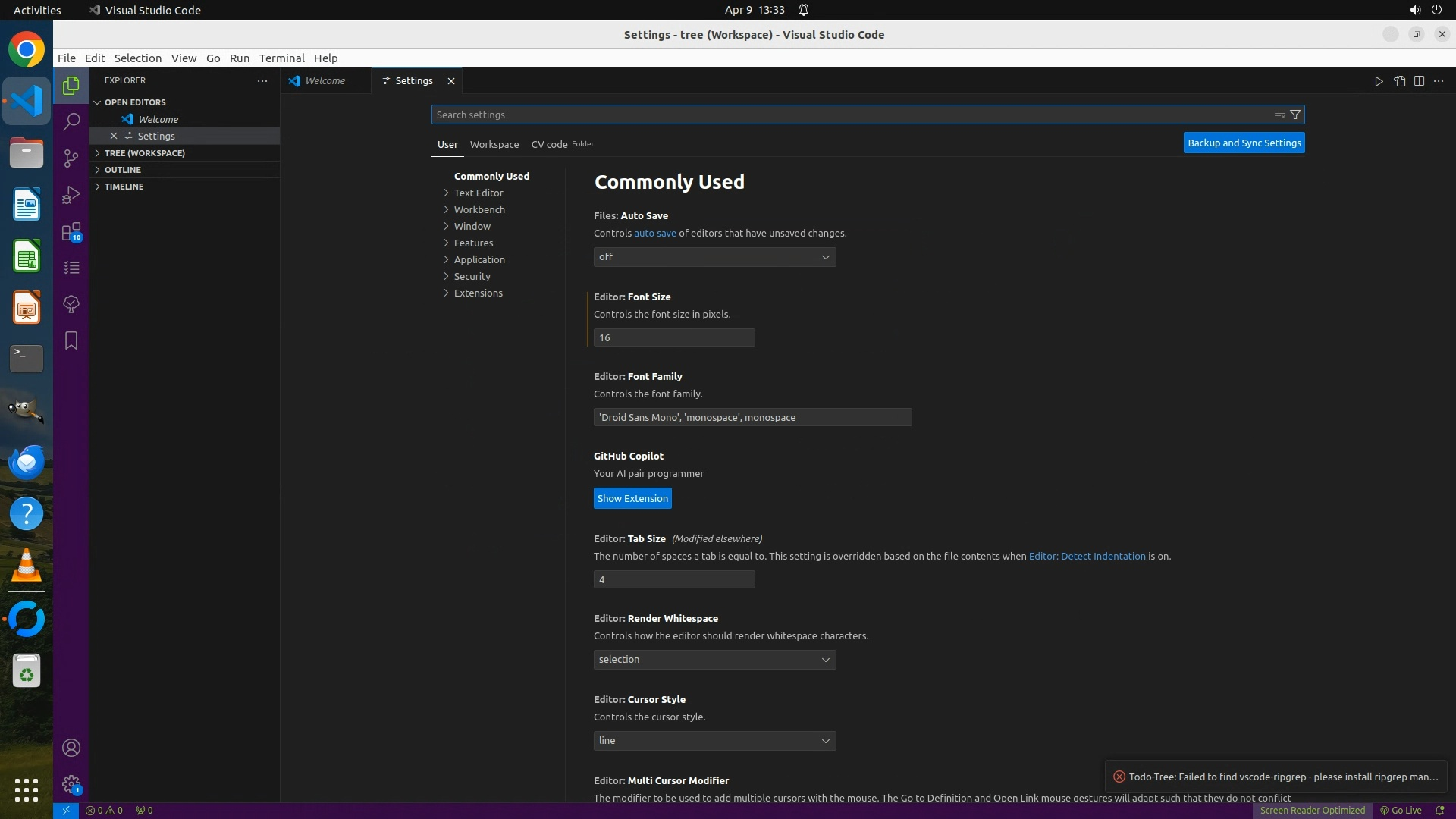
Task: Open Settings JSON file icon
Action: (1399, 81)
